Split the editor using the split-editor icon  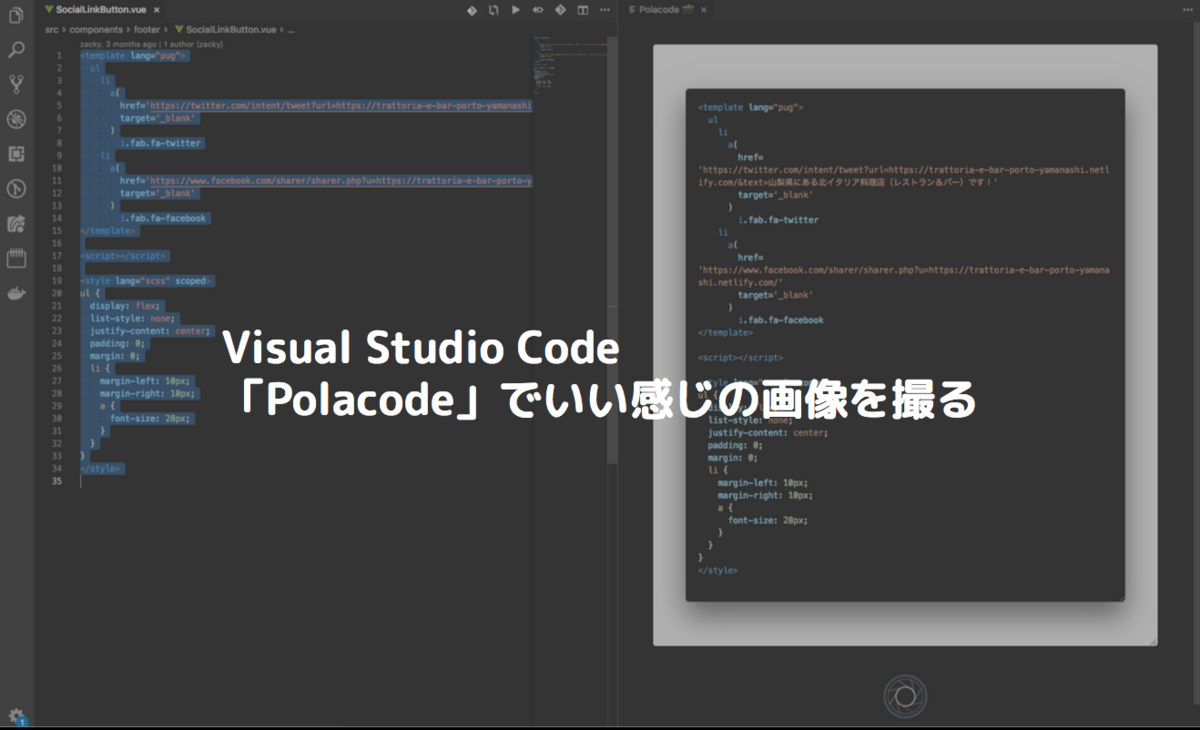point(583,10)
